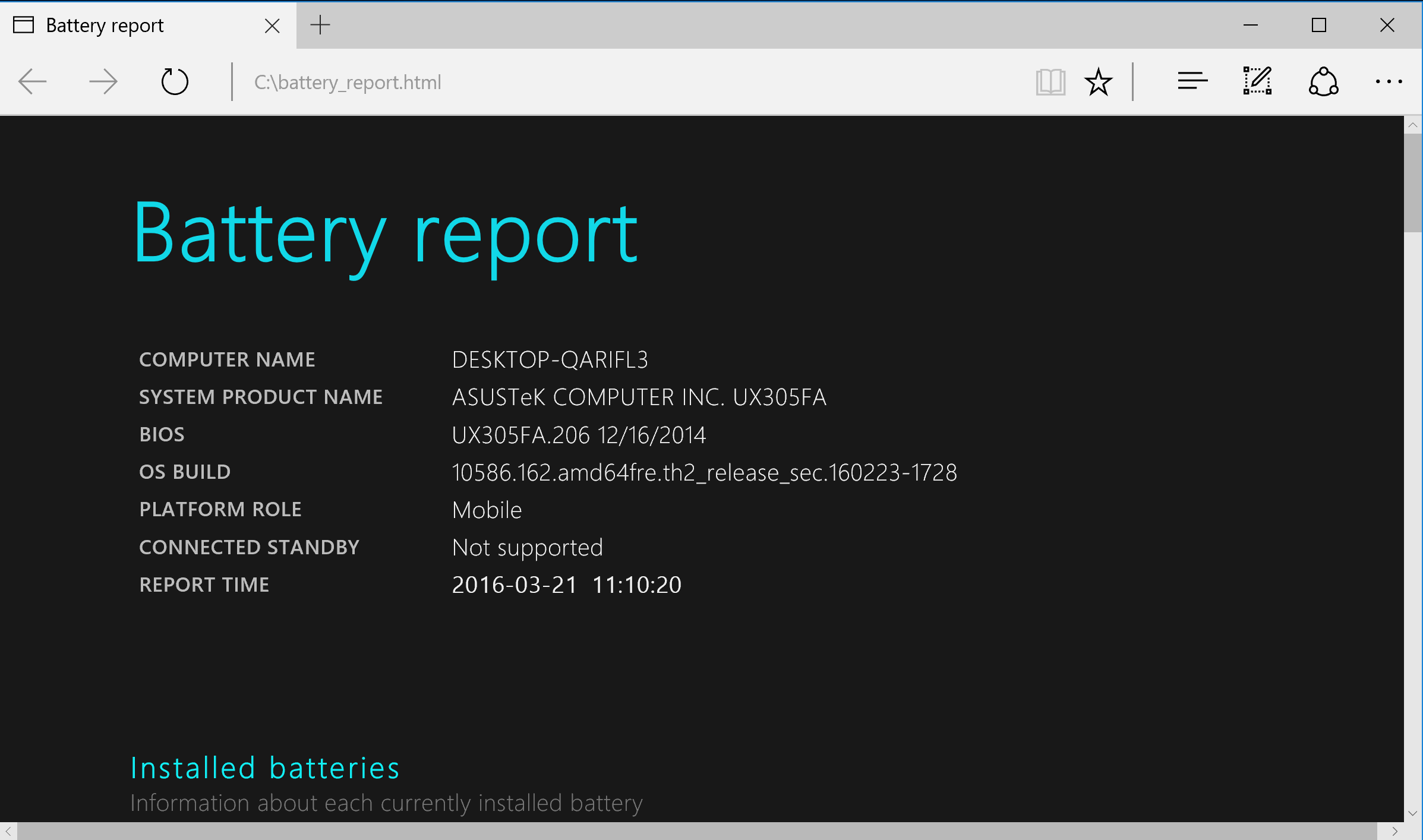This screenshot has height=840, width=1423.
Task: Click the bookmark/favorites star icon
Action: coord(1097,82)
